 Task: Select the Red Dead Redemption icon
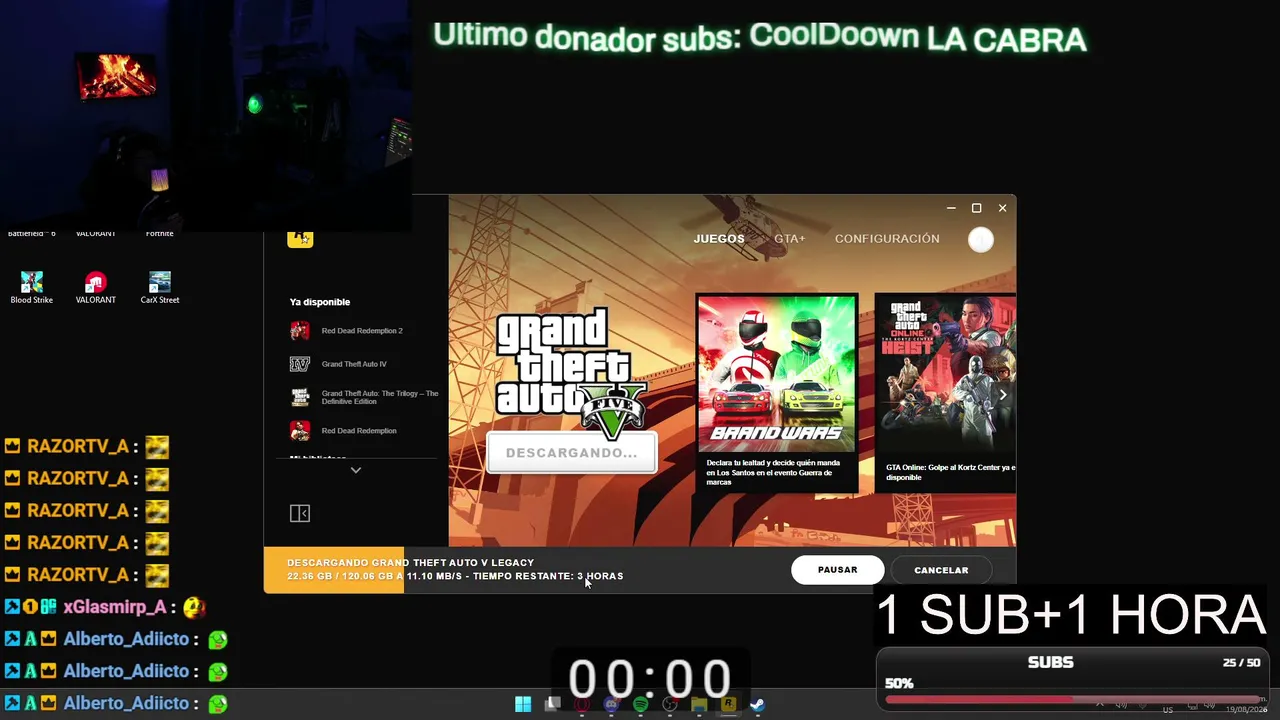click(x=300, y=431)
